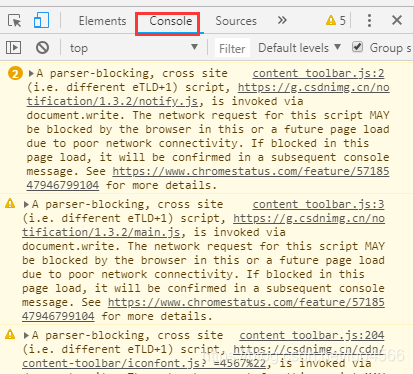Show more DevTools tabs chevron
Viewport: 414px width, 374px height.
(282, 20)
